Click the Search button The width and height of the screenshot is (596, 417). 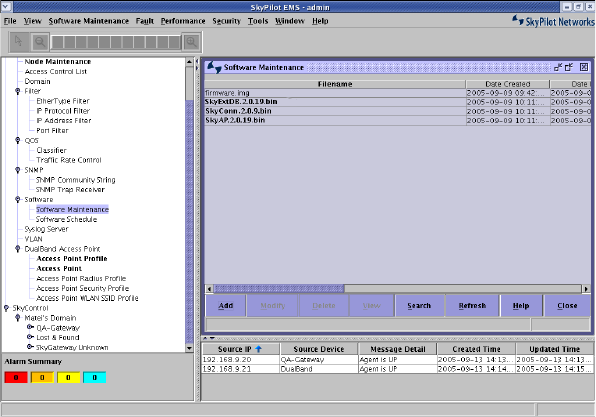coord(419,306)
